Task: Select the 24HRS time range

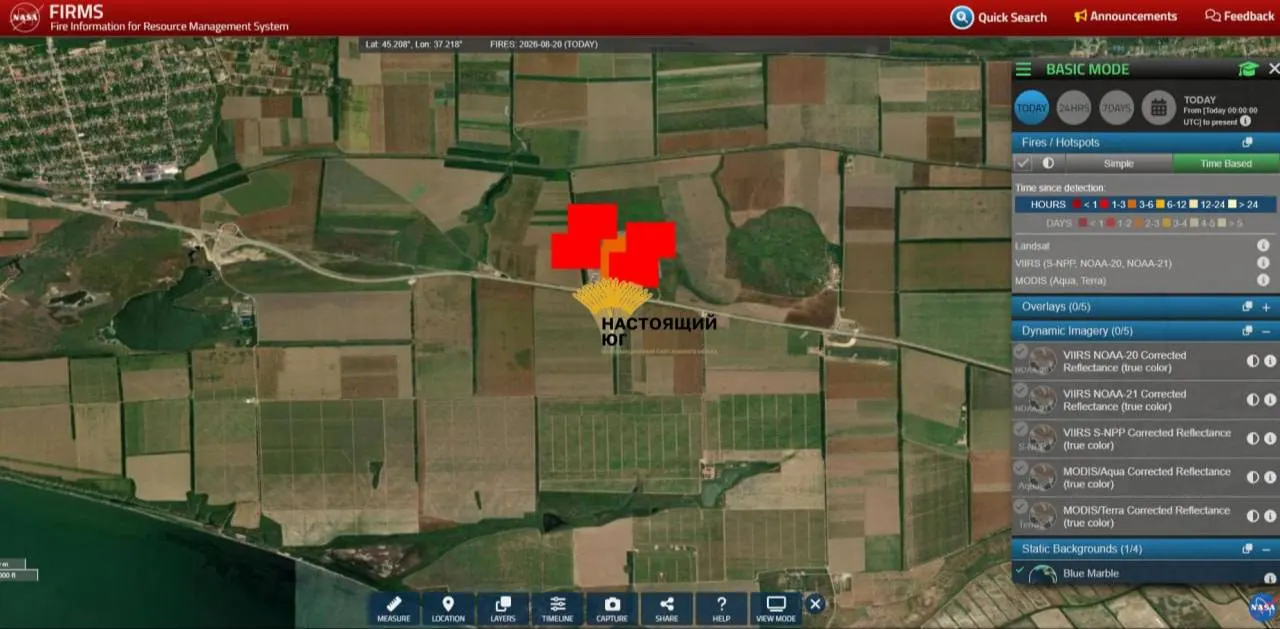Action: [x=1074, y=108]
